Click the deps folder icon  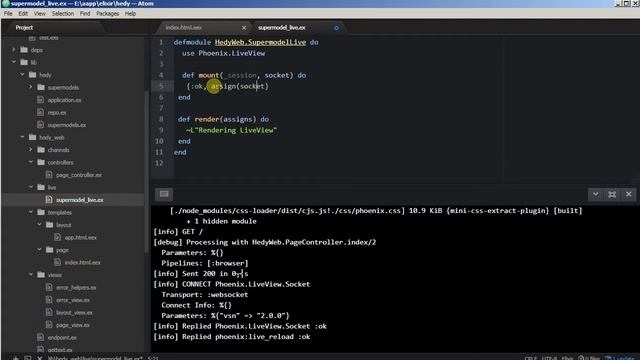click(24, 50)
